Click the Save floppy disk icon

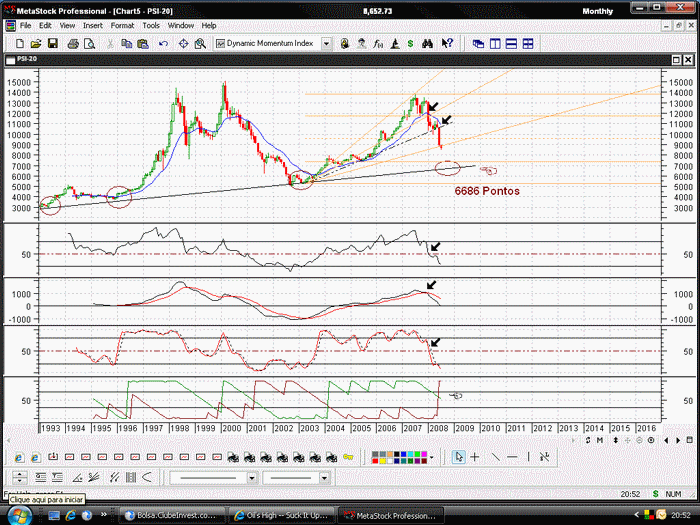click(53, 43)
